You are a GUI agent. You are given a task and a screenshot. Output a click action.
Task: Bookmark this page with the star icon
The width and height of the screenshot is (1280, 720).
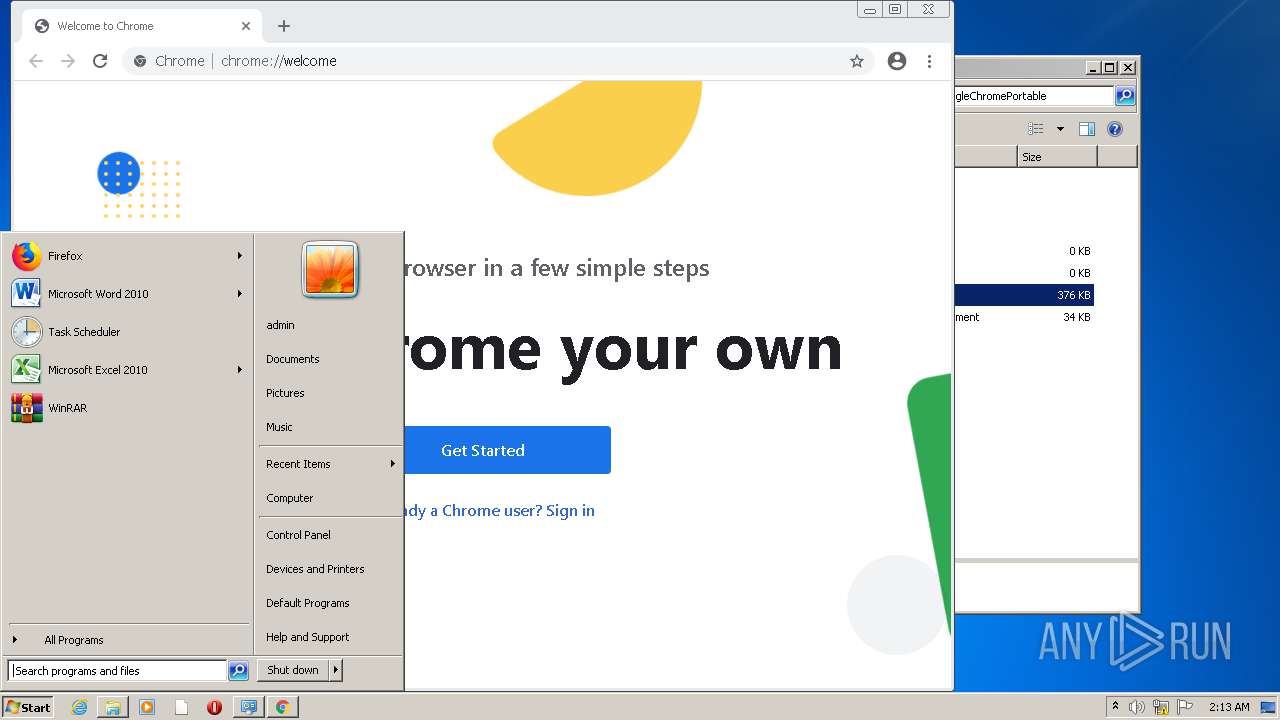click(x=857, y=61)
